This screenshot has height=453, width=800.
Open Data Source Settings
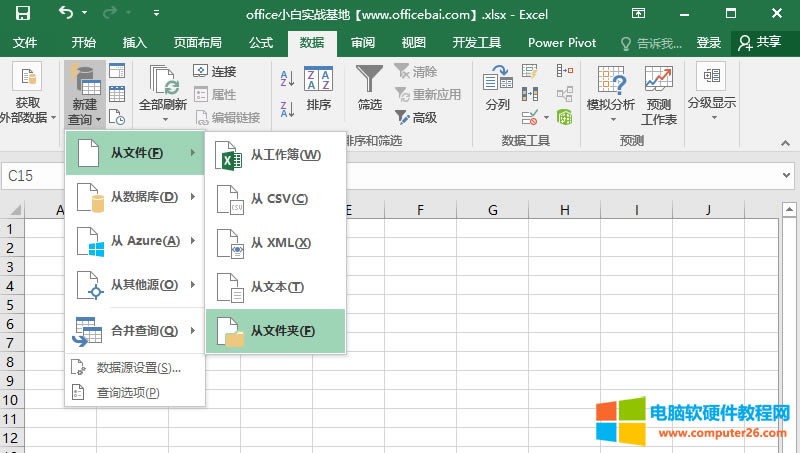point(138,368)
